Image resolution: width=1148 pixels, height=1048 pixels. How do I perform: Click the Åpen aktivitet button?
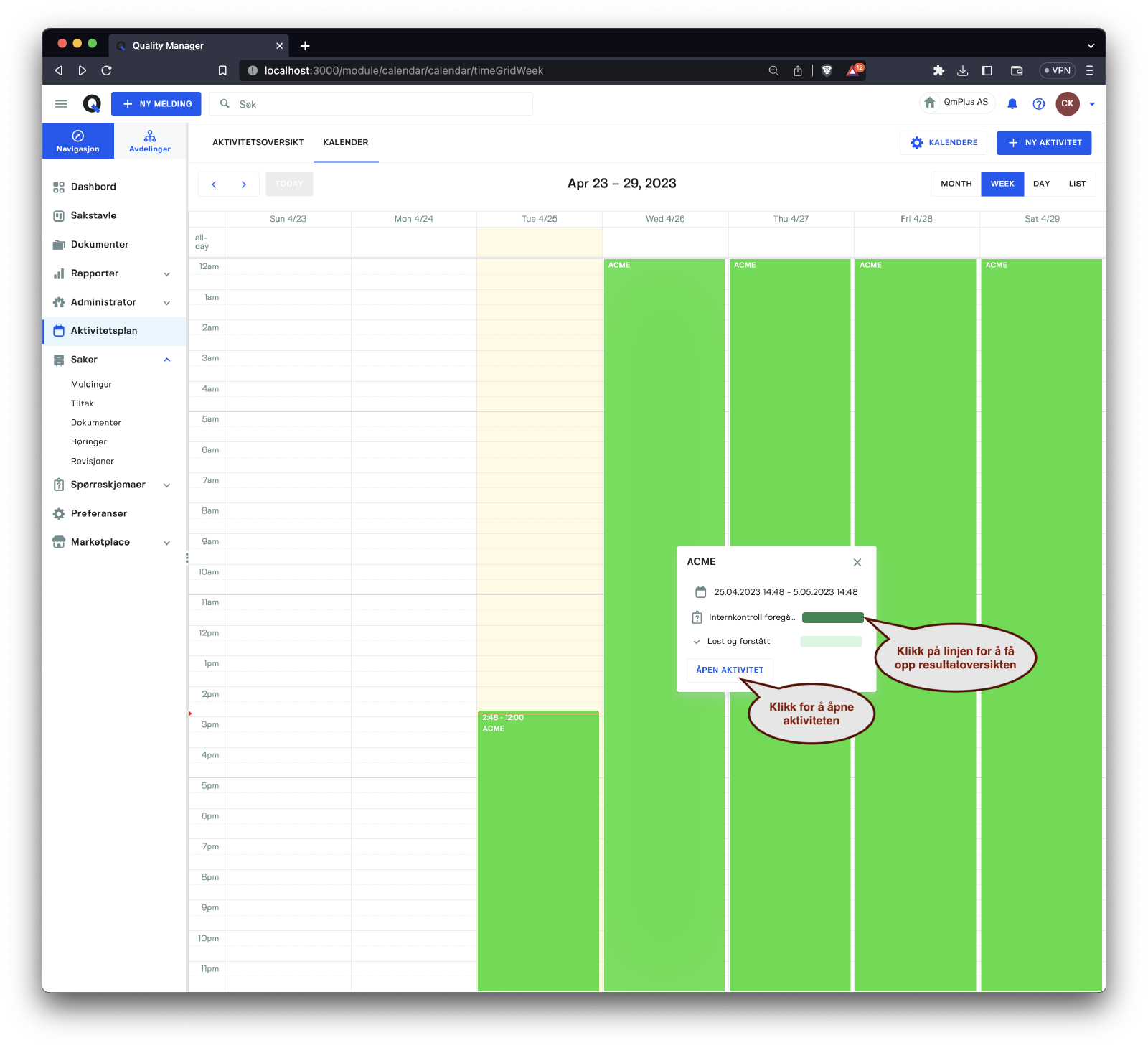[x=730, y=670]
